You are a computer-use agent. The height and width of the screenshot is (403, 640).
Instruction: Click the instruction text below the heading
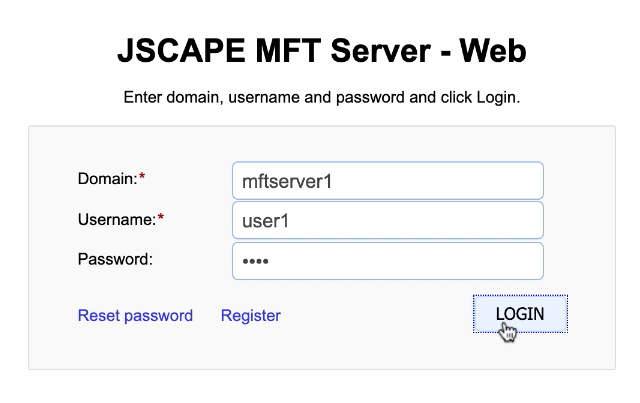coord(321,98)
